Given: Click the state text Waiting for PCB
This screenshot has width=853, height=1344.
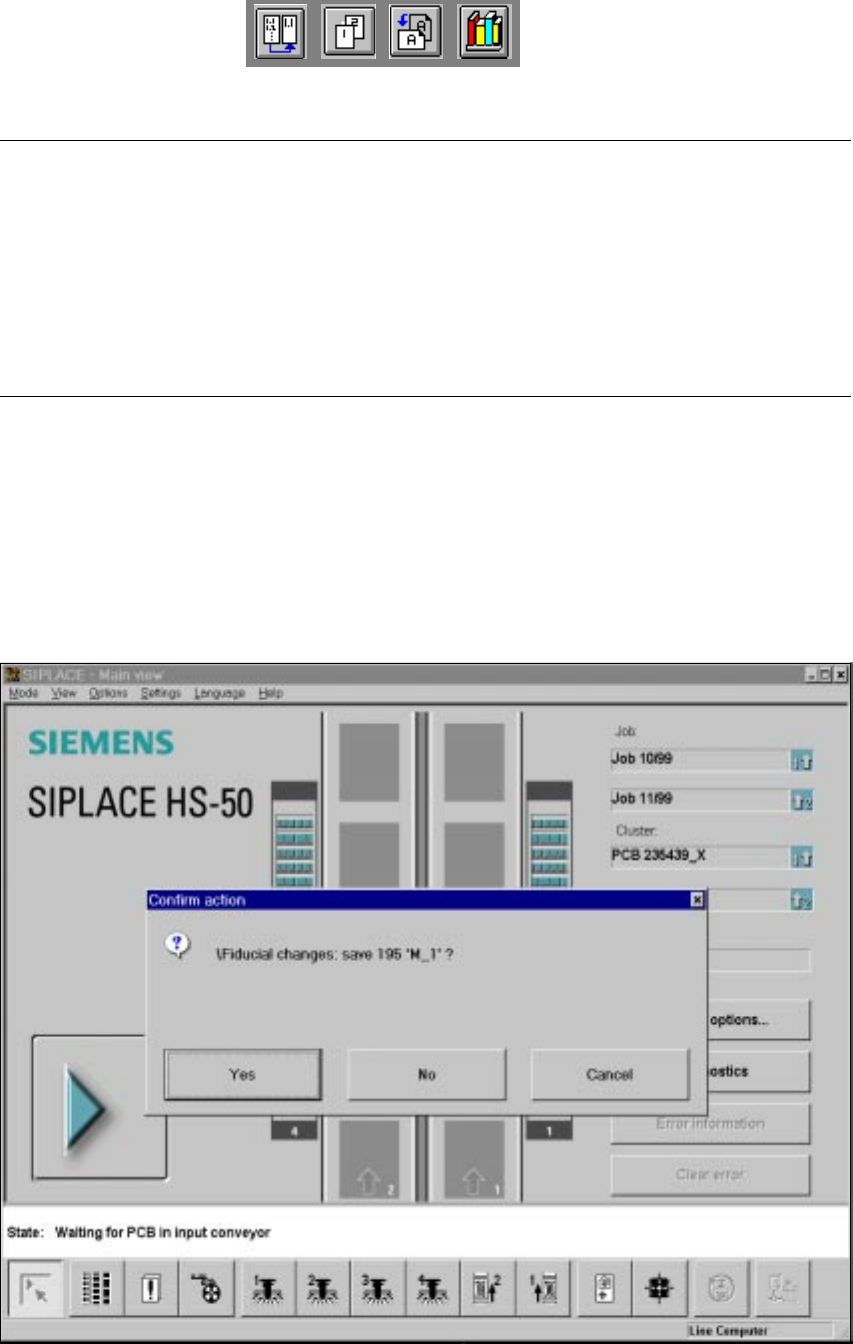Looking at the screenshot, I should point(163,1230).
